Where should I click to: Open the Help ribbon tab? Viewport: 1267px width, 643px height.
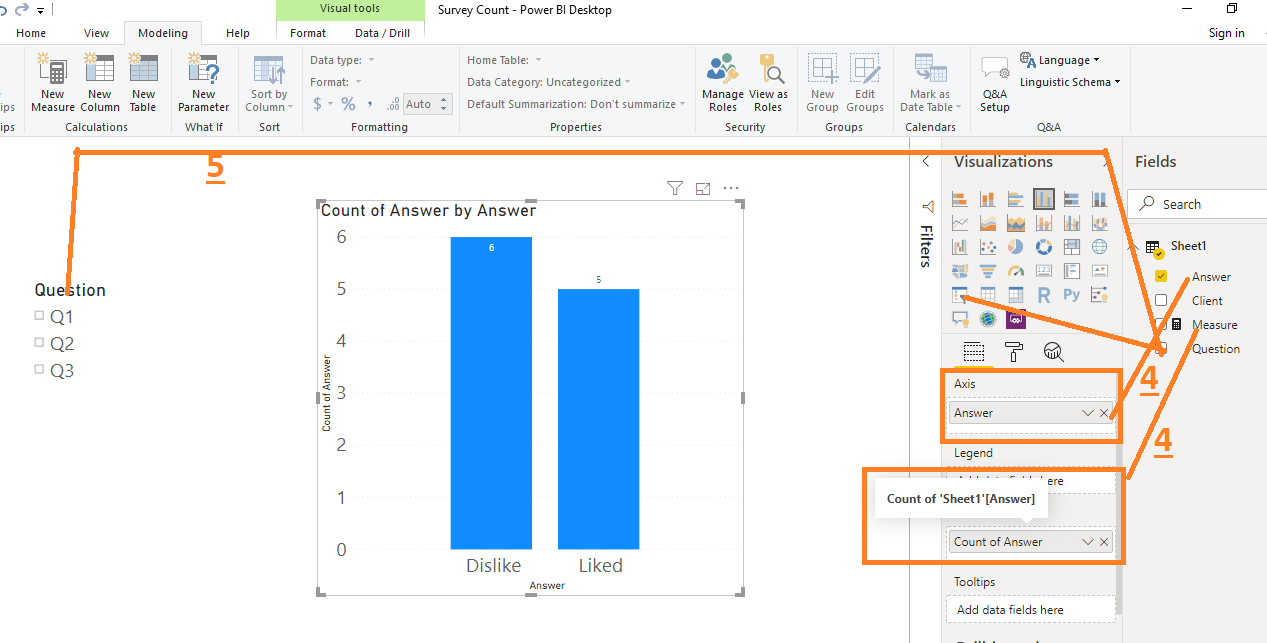tap(238, 33)
